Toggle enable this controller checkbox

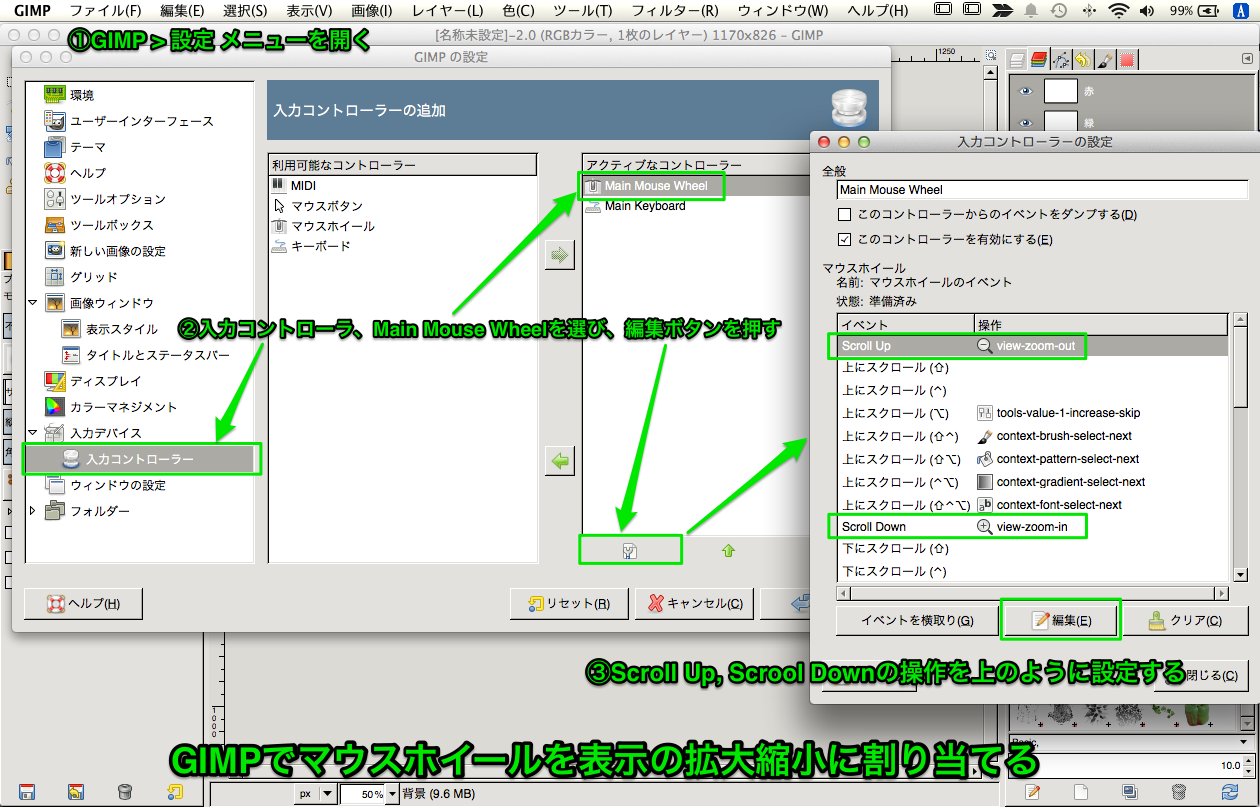coord(845,240)
